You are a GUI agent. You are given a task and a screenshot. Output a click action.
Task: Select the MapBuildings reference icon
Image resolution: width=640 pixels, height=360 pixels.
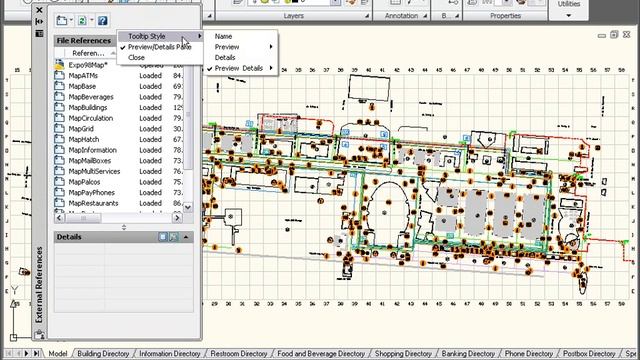60,107
